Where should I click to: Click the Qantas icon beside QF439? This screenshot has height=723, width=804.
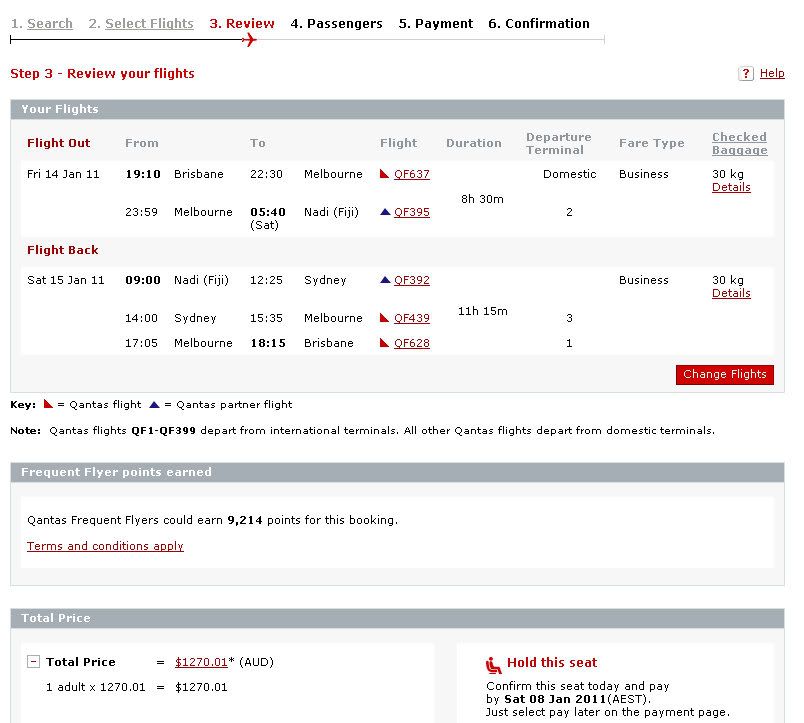[x=384, y=318]
